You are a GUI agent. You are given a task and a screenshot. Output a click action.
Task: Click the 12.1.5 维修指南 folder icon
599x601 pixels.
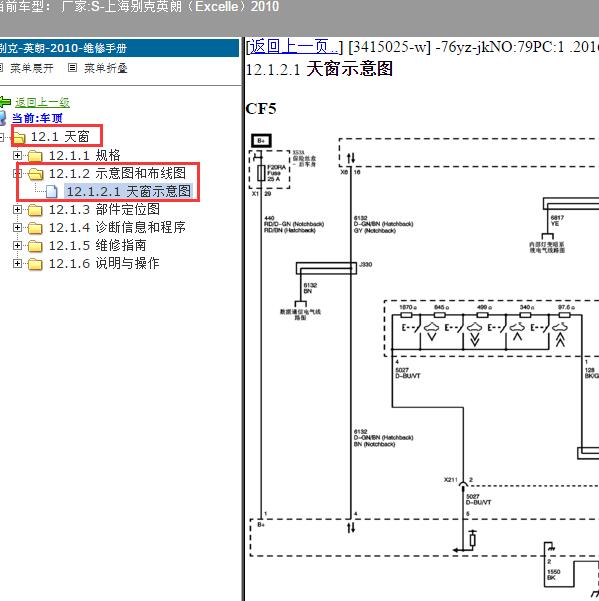point(35,246)
